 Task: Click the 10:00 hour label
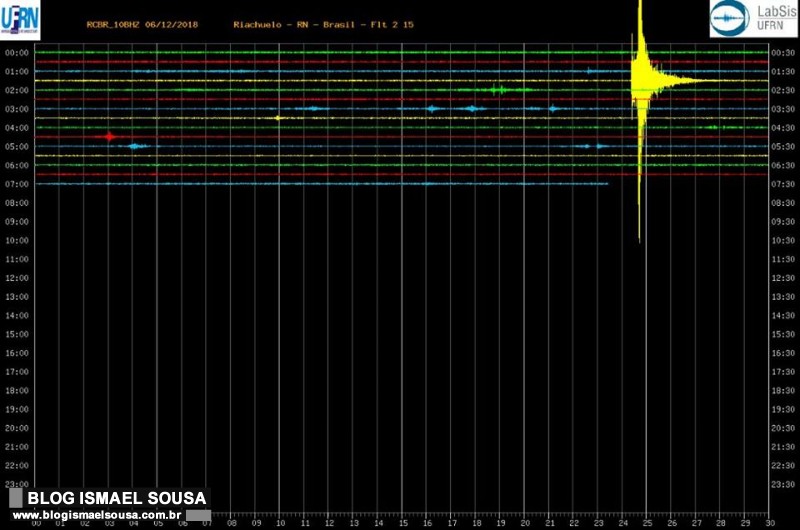[17, 241]
